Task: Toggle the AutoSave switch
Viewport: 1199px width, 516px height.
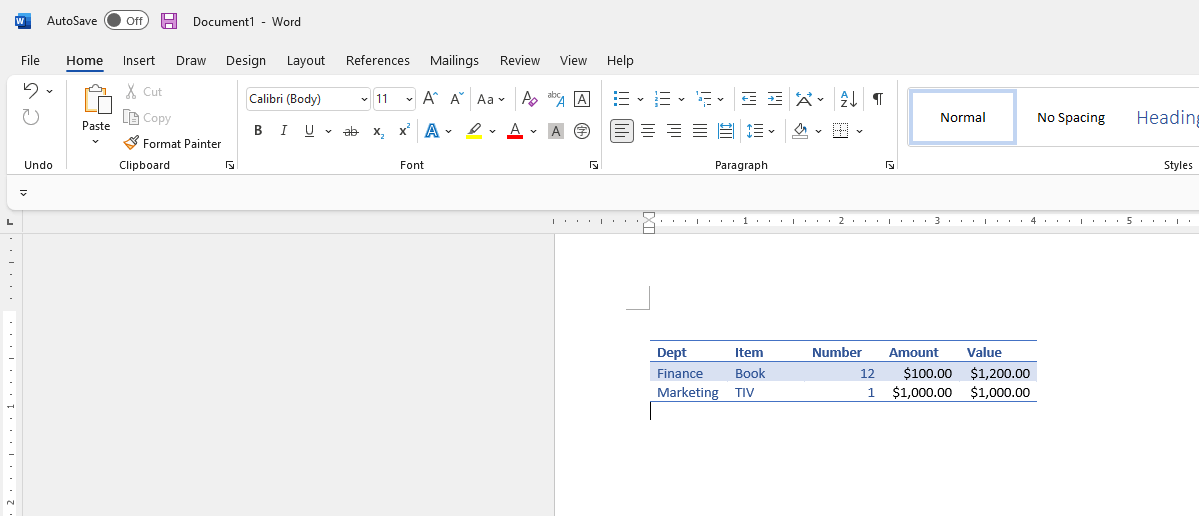Action: 126,21
